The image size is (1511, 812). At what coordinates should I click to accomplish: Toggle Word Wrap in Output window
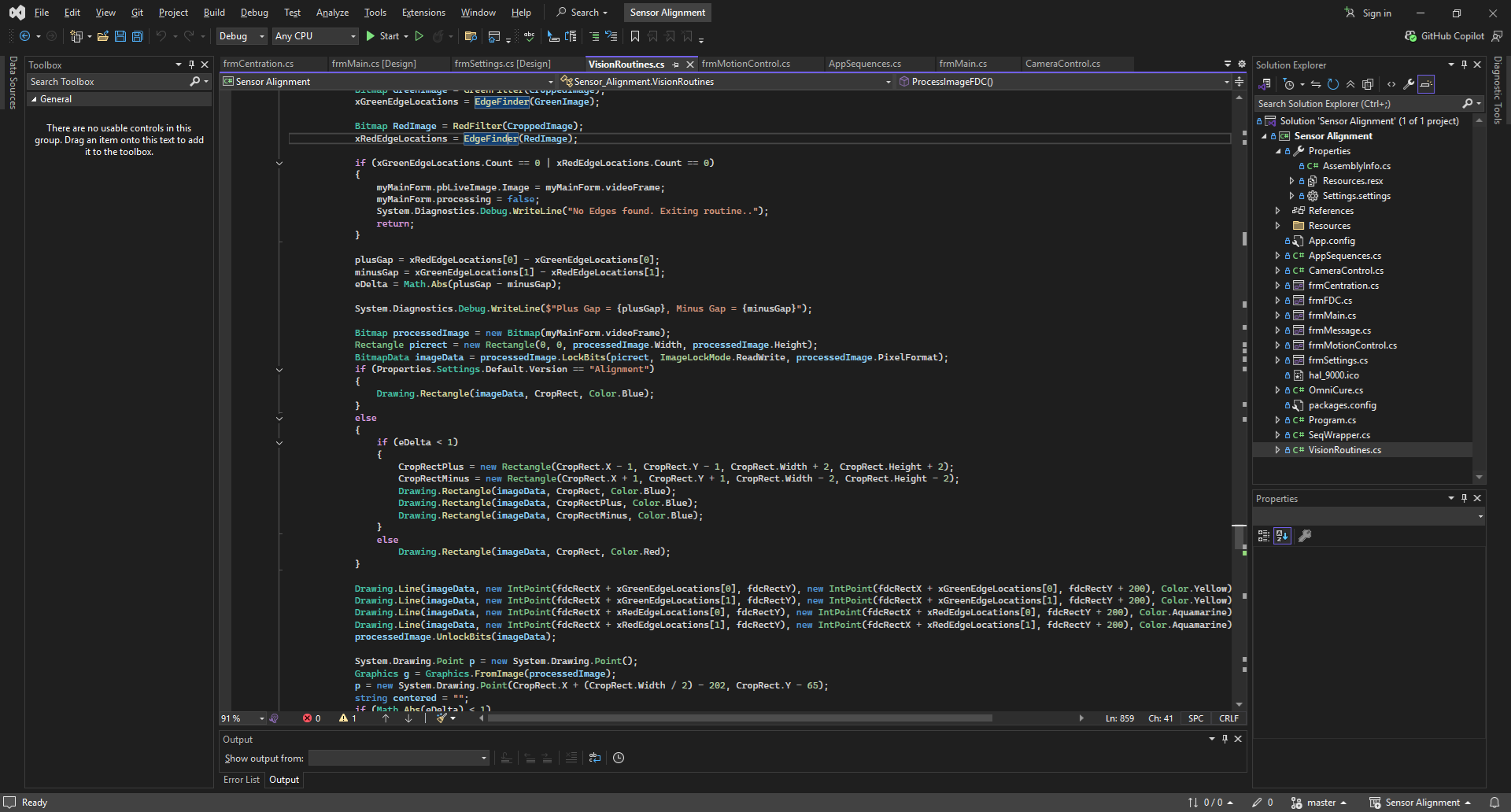(x=595, y=758)
